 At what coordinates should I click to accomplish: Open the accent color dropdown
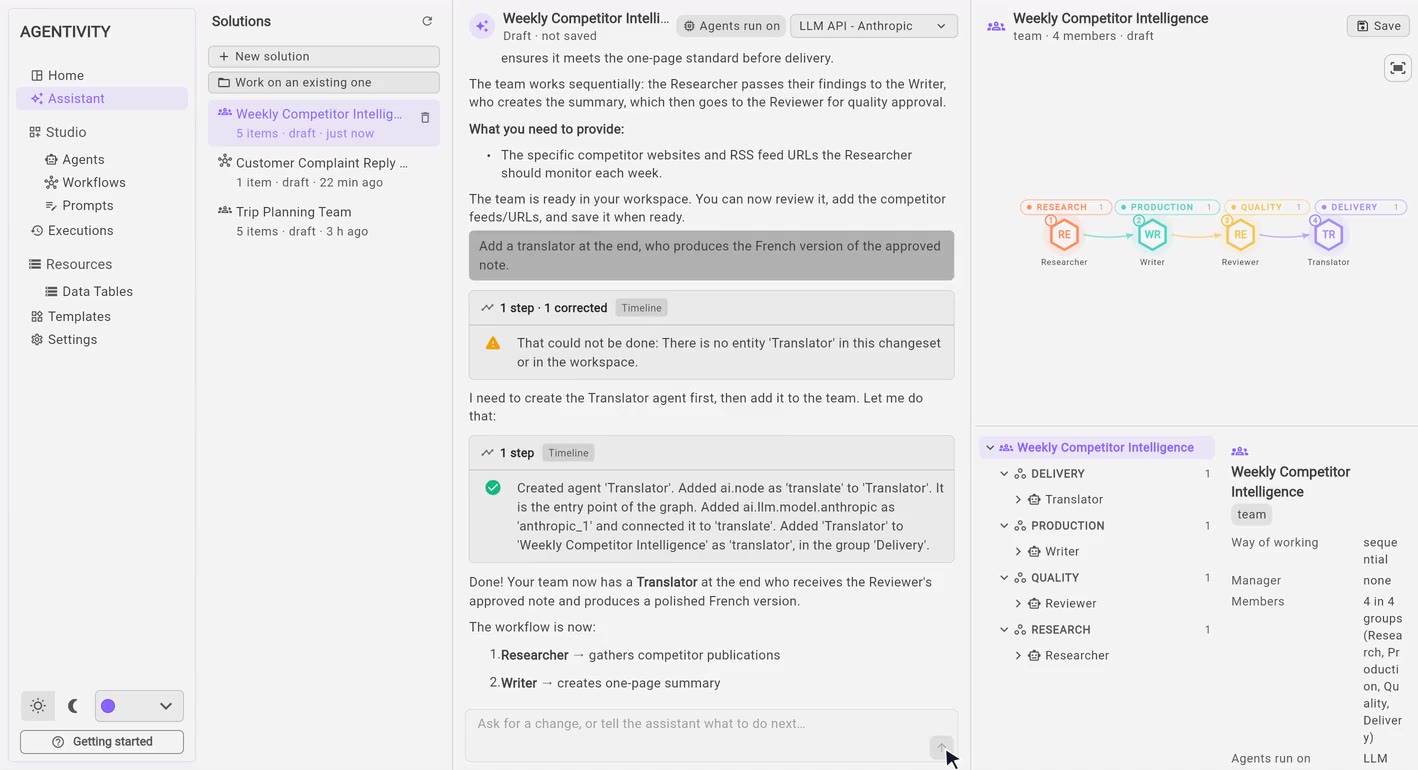[x=139, y=706]
